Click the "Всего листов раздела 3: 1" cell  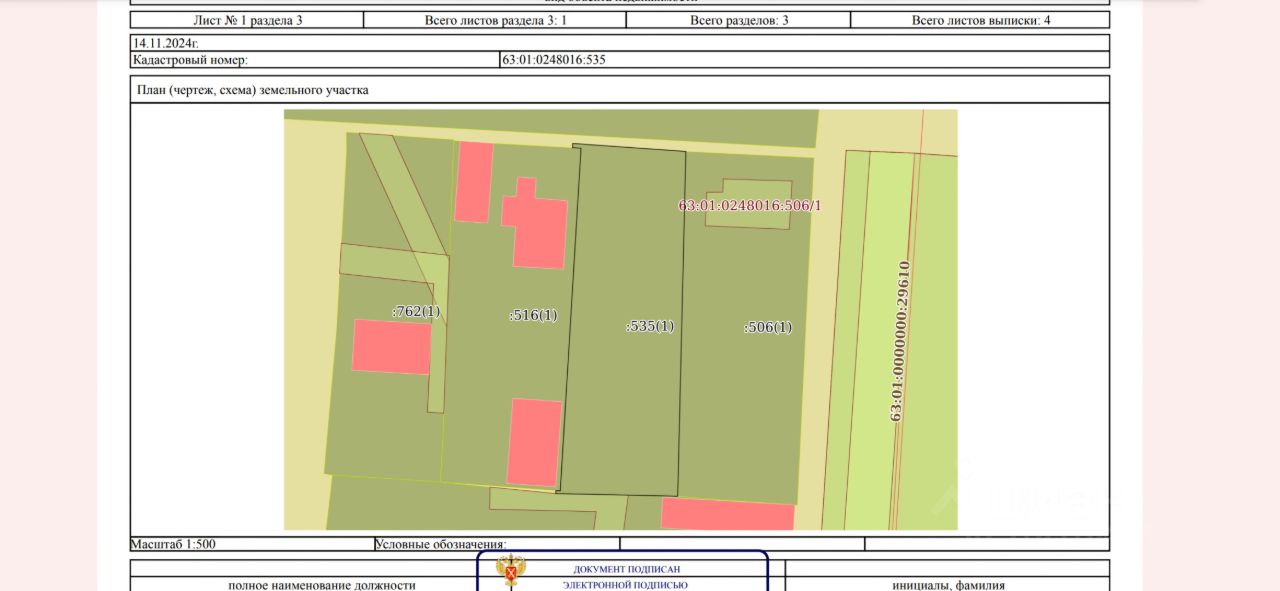click(x=495, y=20)
